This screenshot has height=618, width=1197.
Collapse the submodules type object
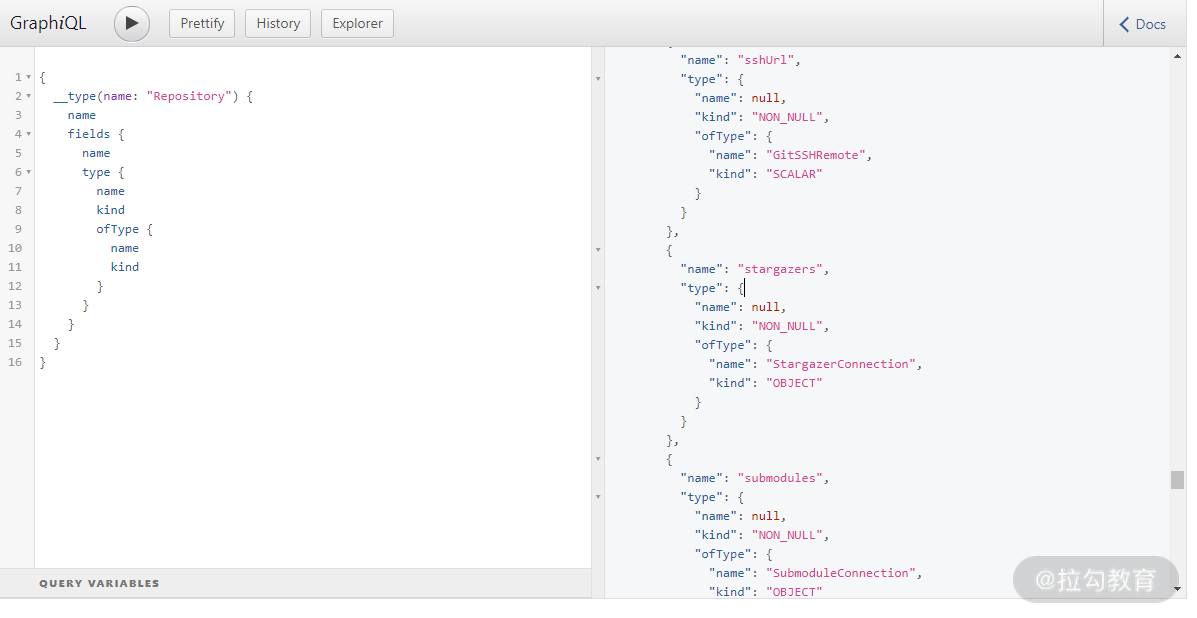[598, 497]
